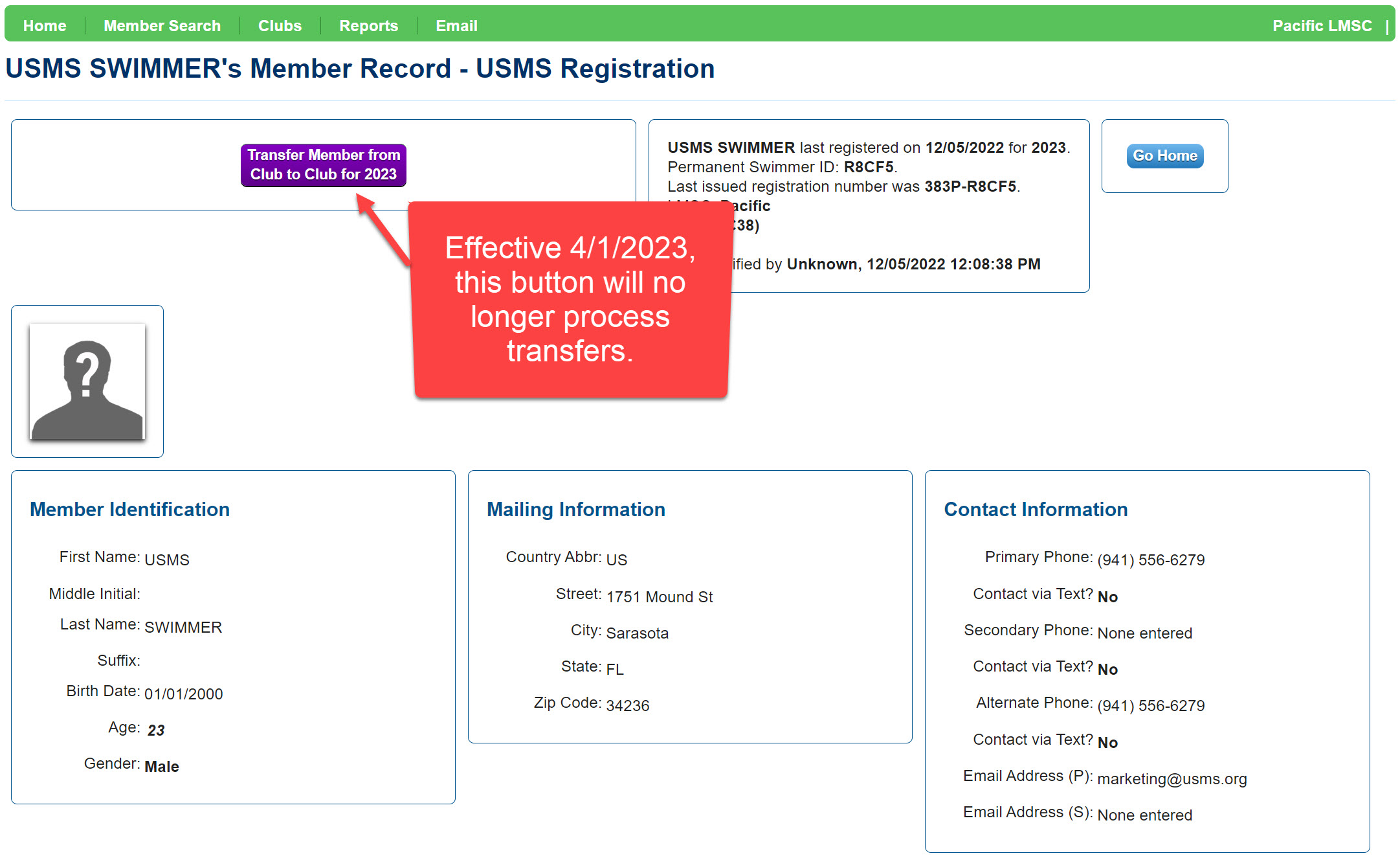Select the Permanent Swimmer ID R8CF5

868,167
